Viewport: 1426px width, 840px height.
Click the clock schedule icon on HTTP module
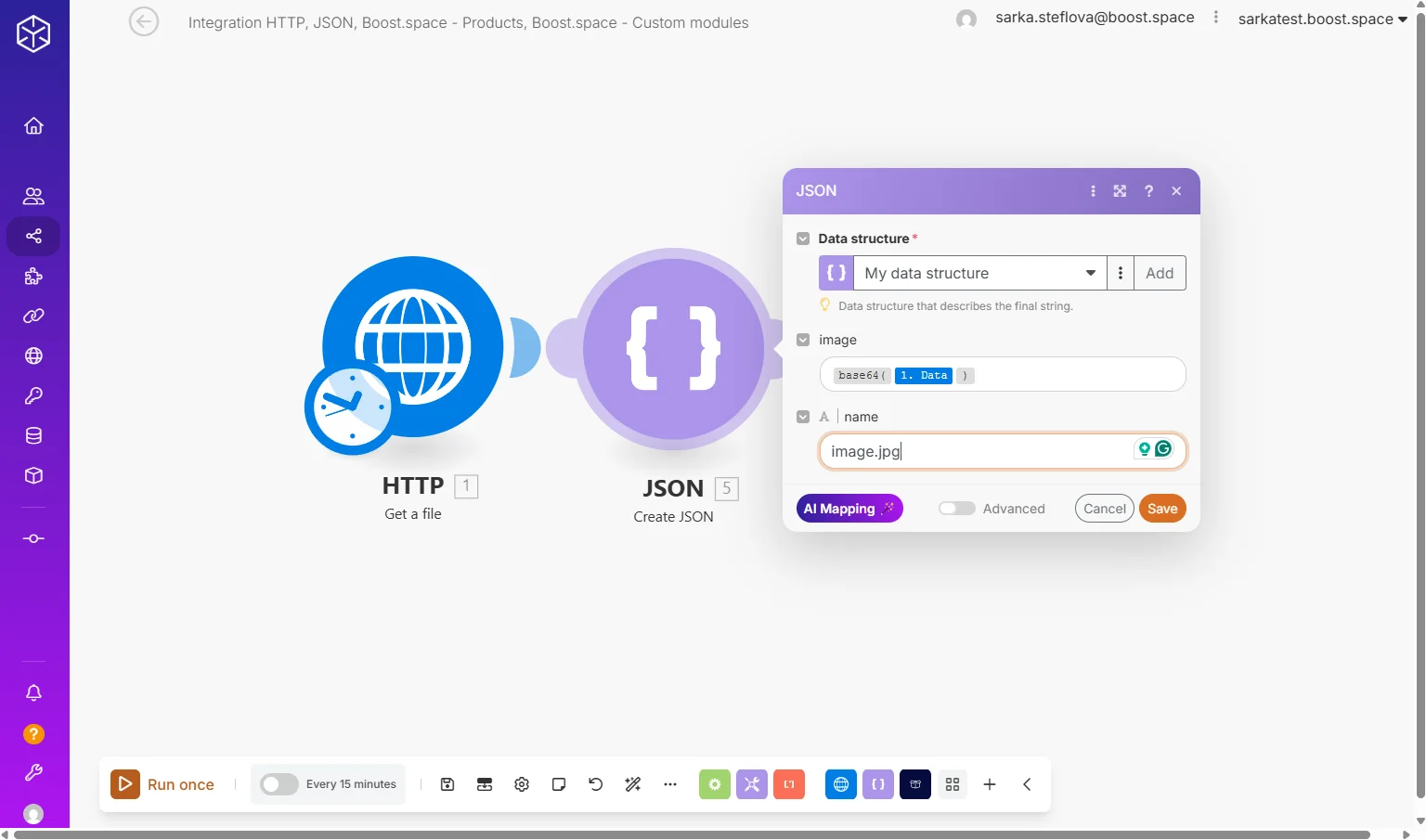click(351, 408)
